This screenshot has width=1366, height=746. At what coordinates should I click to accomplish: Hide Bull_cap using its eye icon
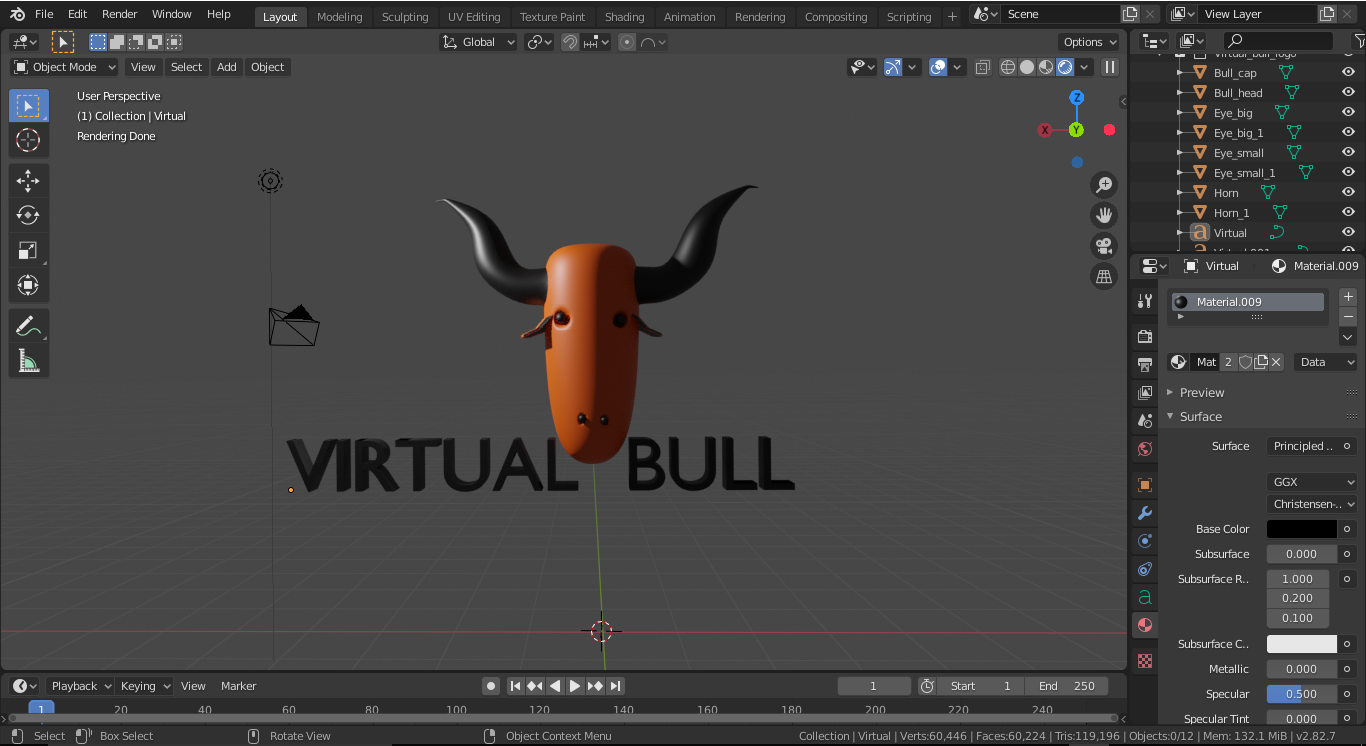point(1348,73)
